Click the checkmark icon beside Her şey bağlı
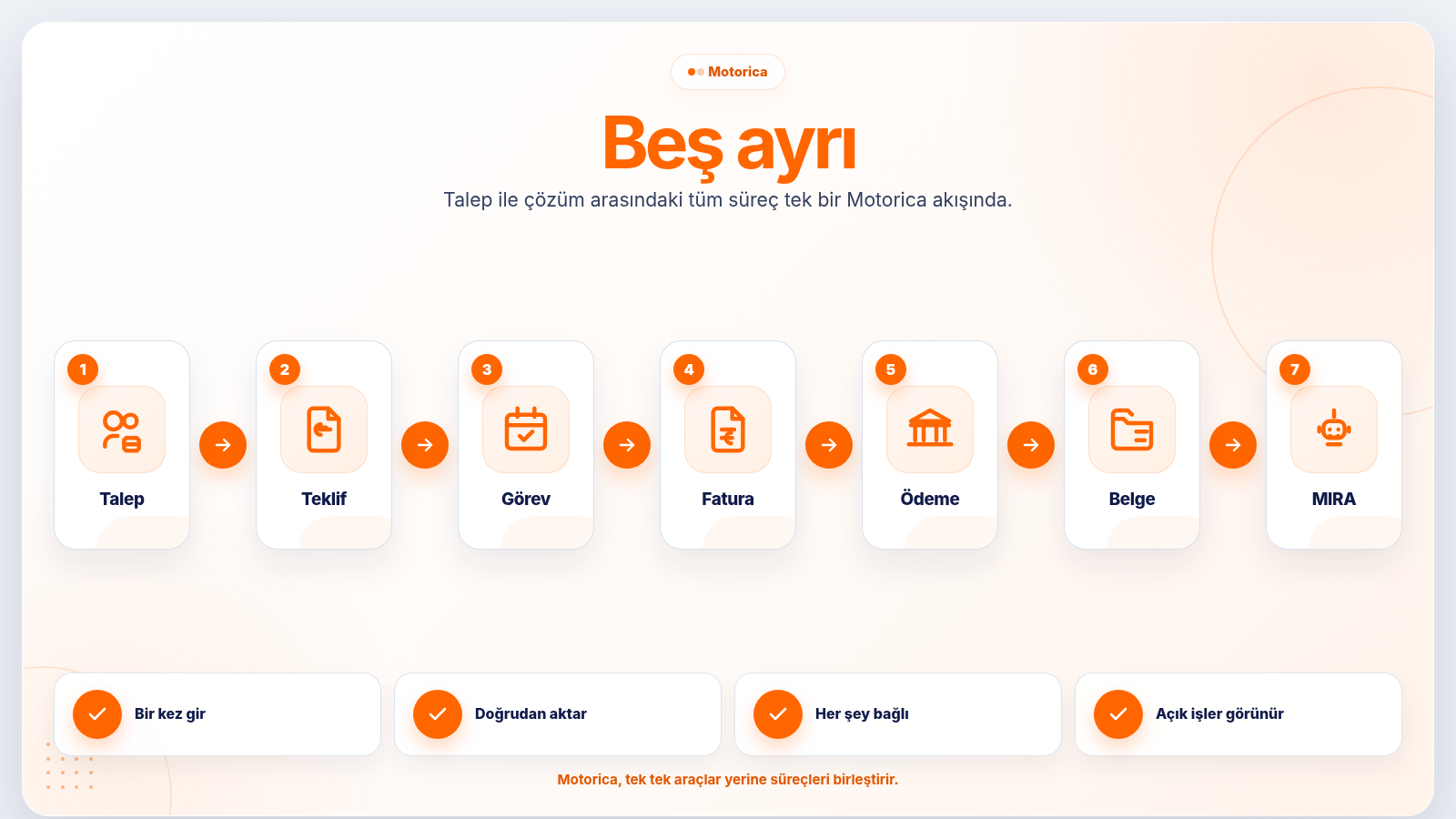The width and height of the screenshot is (1456, 819). [778, 714]
